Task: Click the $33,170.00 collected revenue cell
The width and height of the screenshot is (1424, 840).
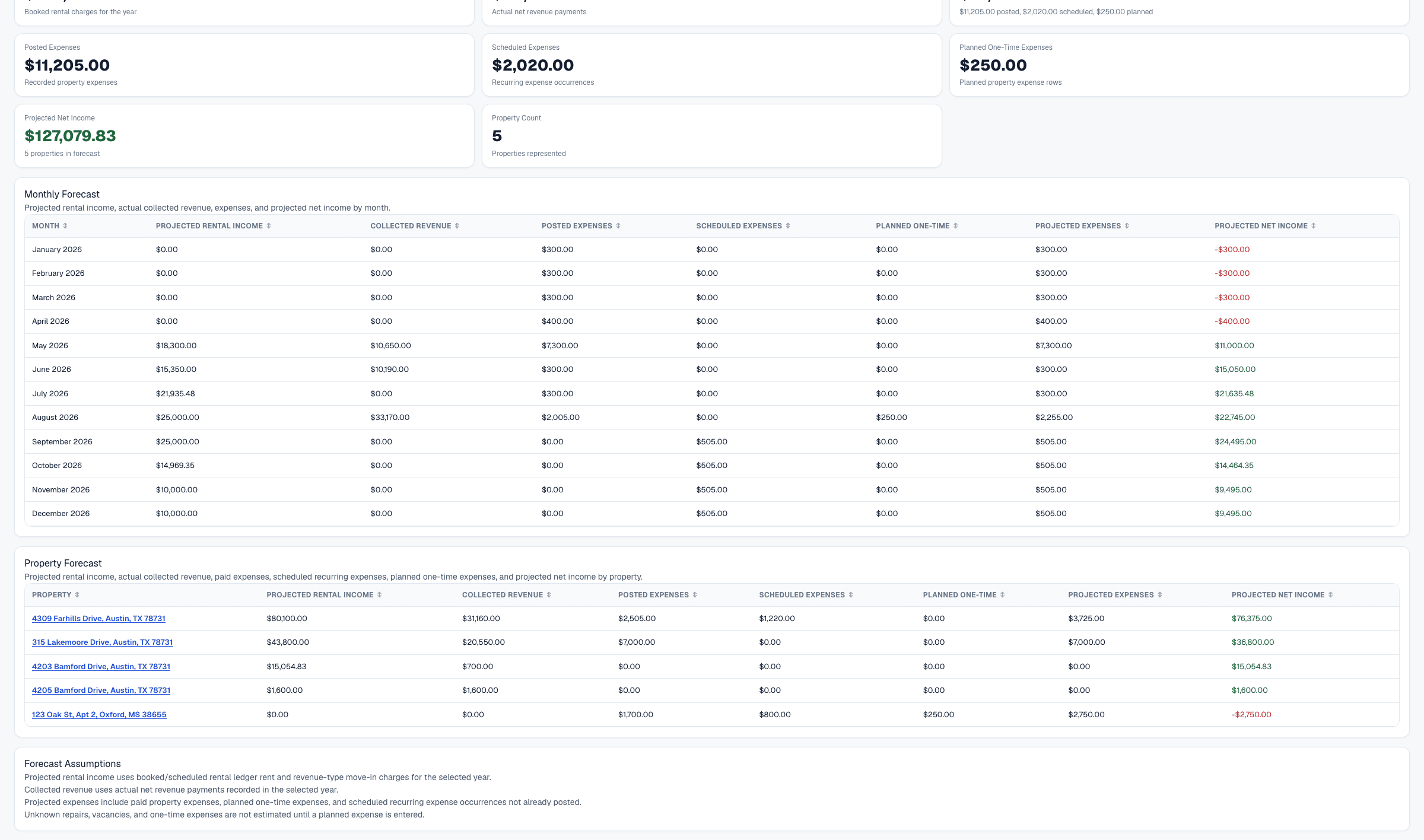Action: tap(390, 418)
